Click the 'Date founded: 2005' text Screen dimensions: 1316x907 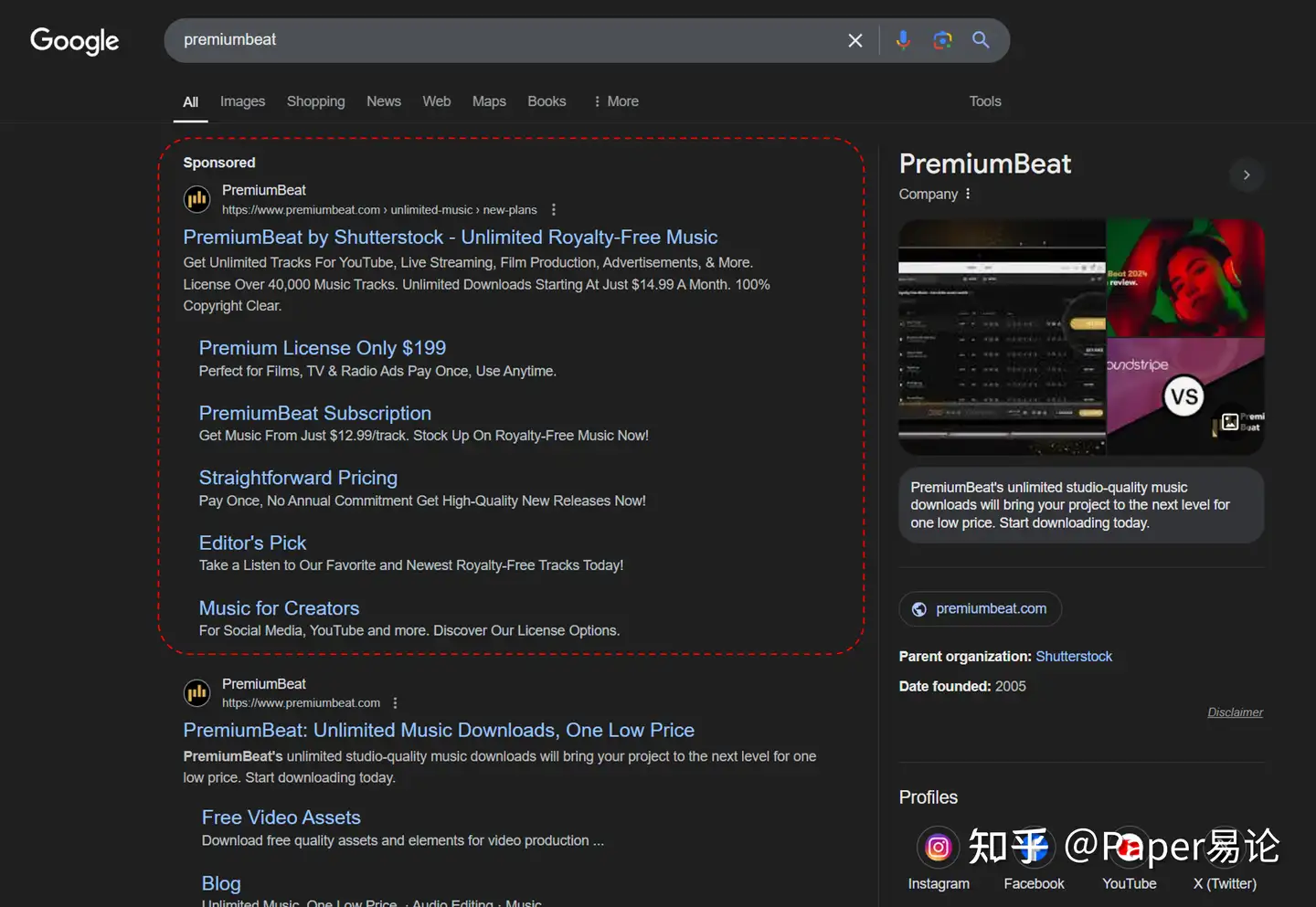click(962, 686)
